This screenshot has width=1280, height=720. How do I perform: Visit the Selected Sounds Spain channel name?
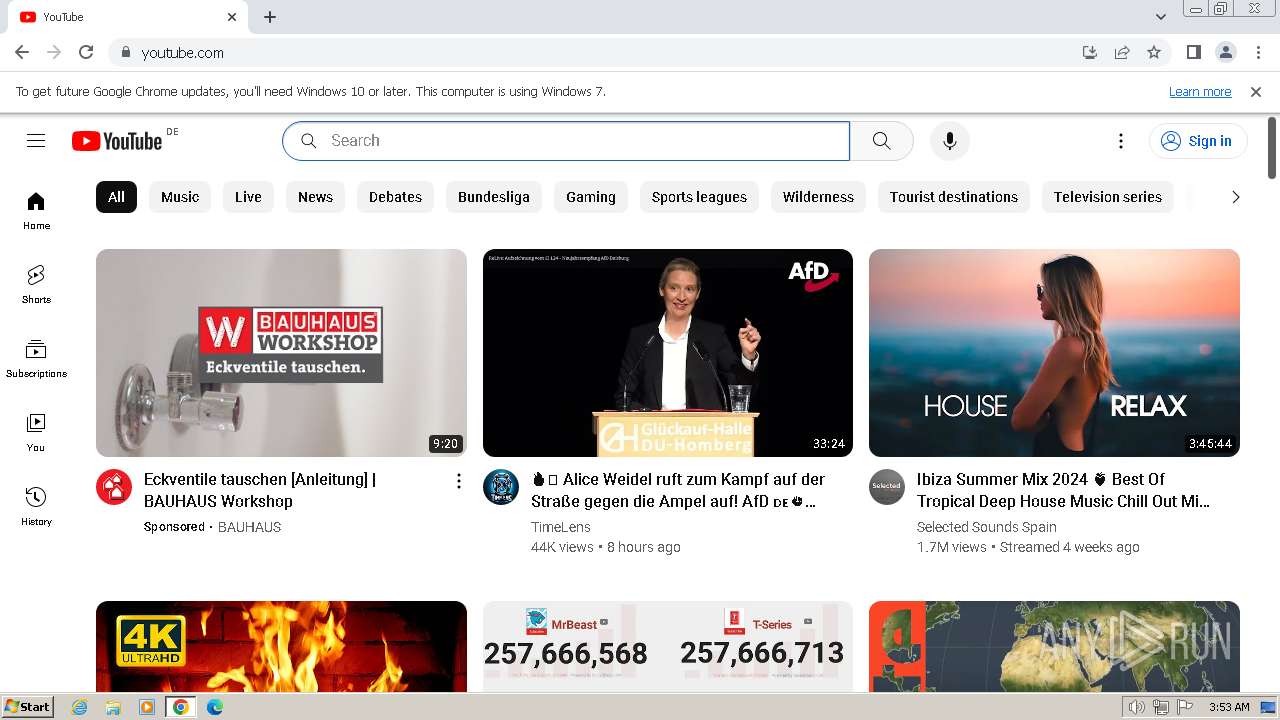987,527
